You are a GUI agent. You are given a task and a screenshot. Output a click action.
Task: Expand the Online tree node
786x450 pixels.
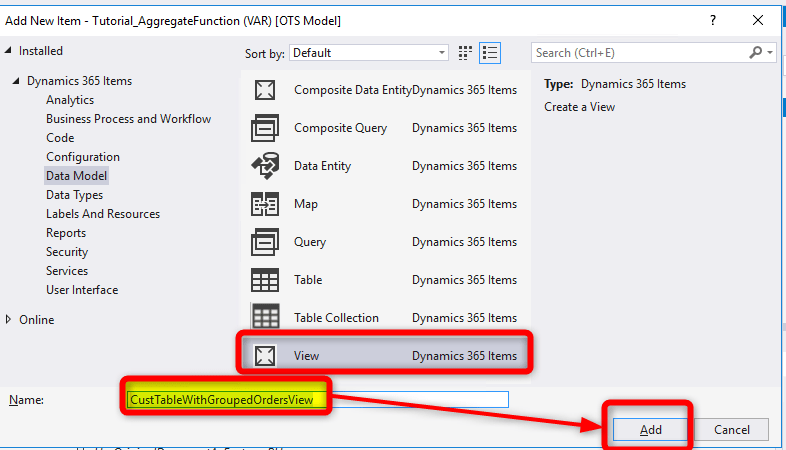point(9,320)
